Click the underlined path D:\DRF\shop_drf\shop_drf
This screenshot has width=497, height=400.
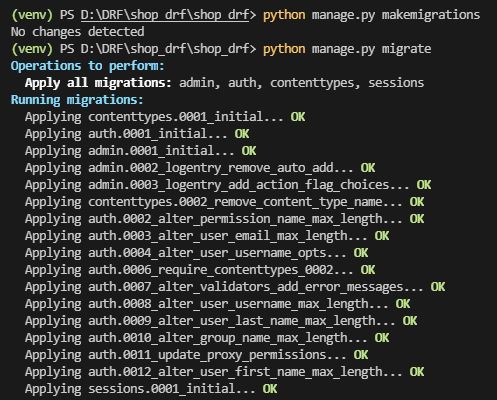(x=165, y=15)
